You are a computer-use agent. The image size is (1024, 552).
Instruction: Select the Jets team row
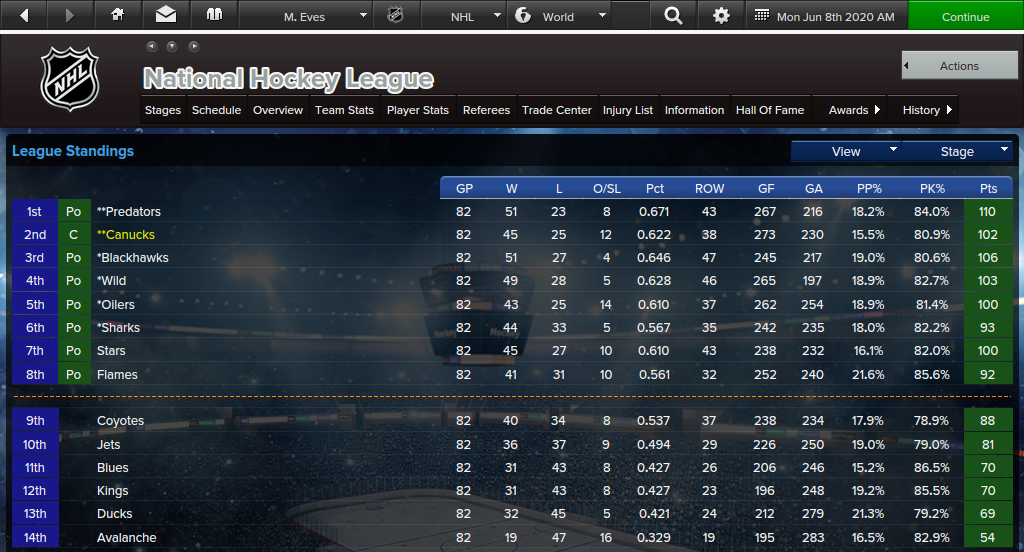512,444
